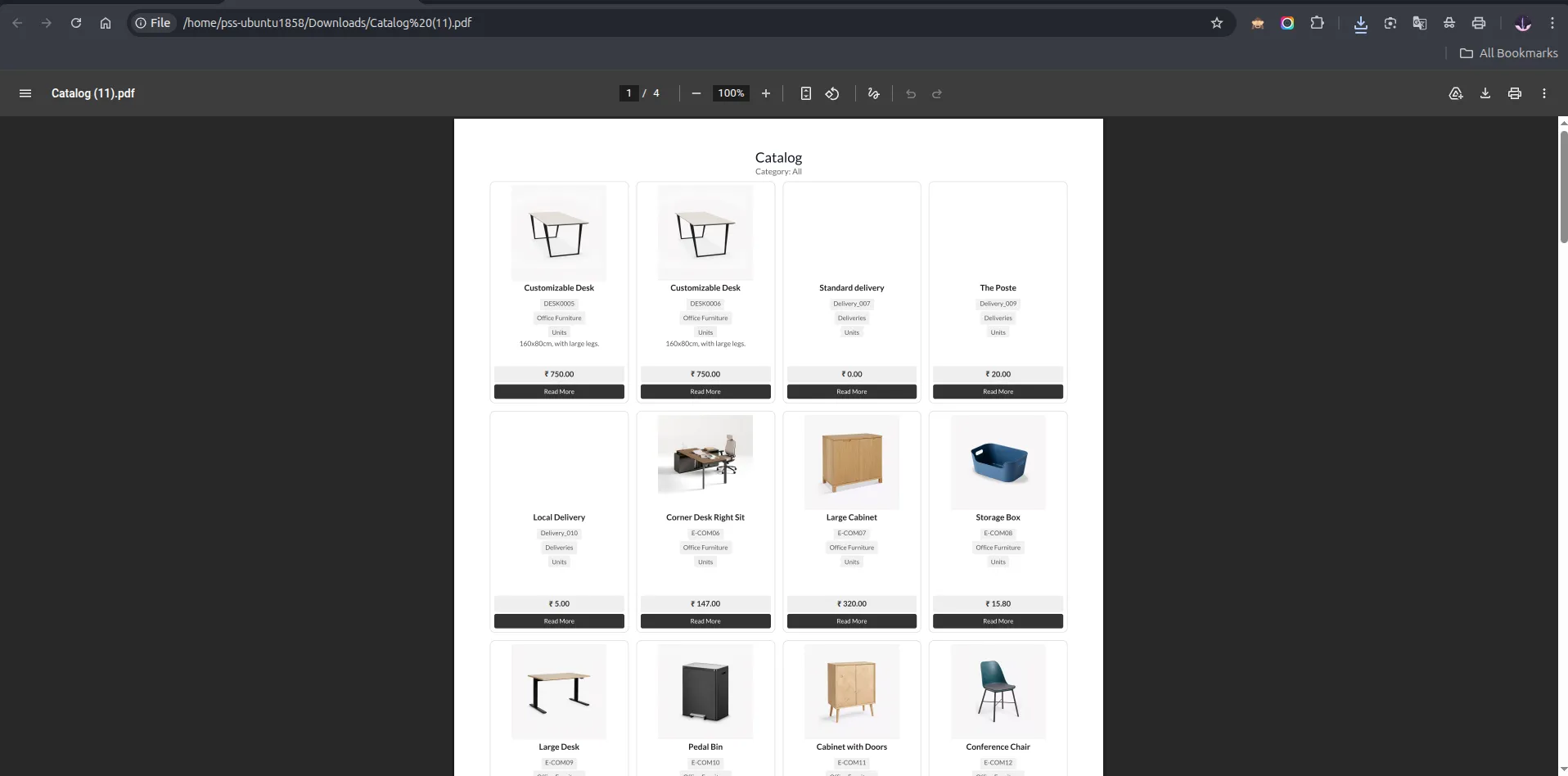
Task: Download the PDF from the viewer toolbar
Action: [1485, 93]
